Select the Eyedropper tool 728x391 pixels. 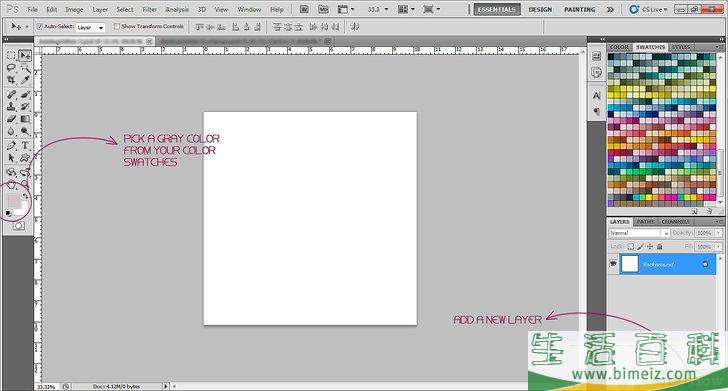pyautogui.click(x=25, y=80)
